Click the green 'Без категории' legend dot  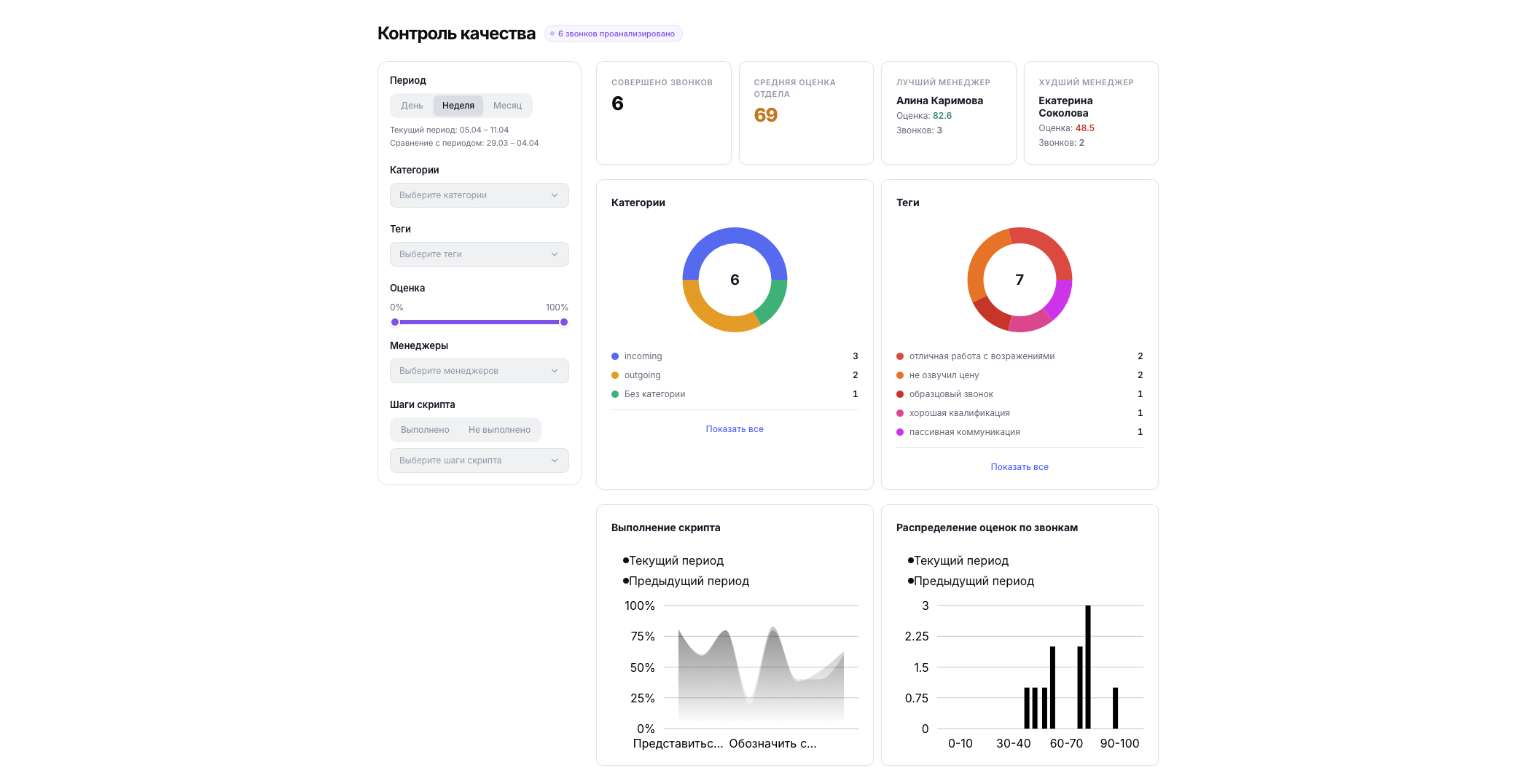click(x=615, y=394)
